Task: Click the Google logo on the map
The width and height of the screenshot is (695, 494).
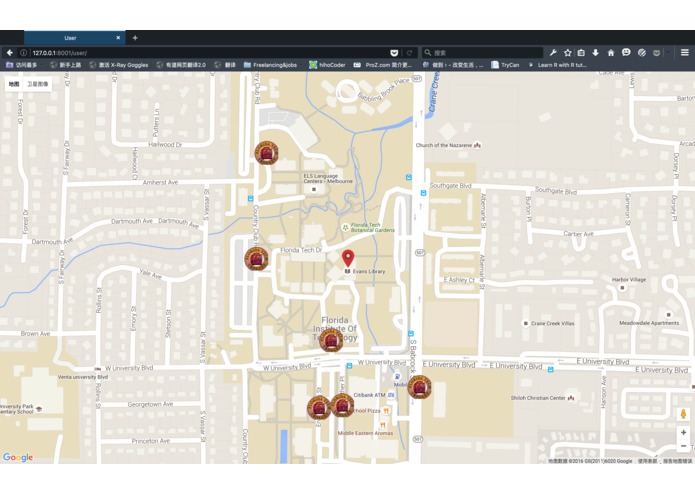Action: 18,457
